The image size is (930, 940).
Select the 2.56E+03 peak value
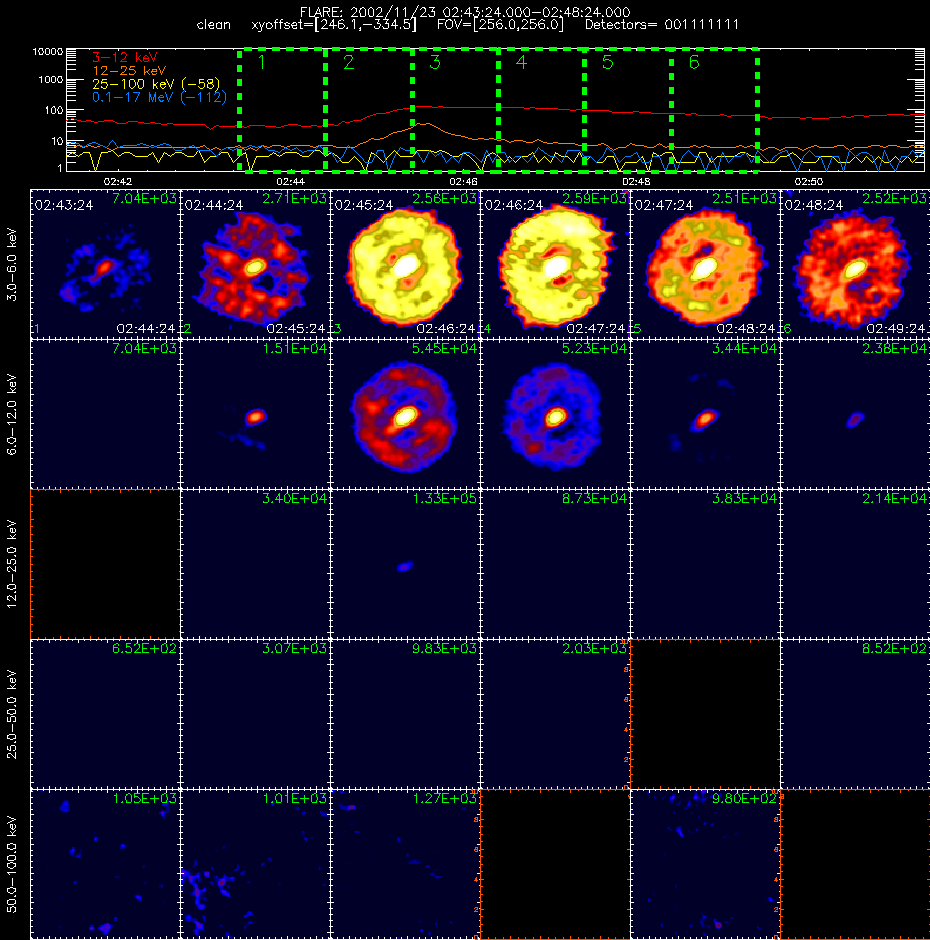click(444, 198)
